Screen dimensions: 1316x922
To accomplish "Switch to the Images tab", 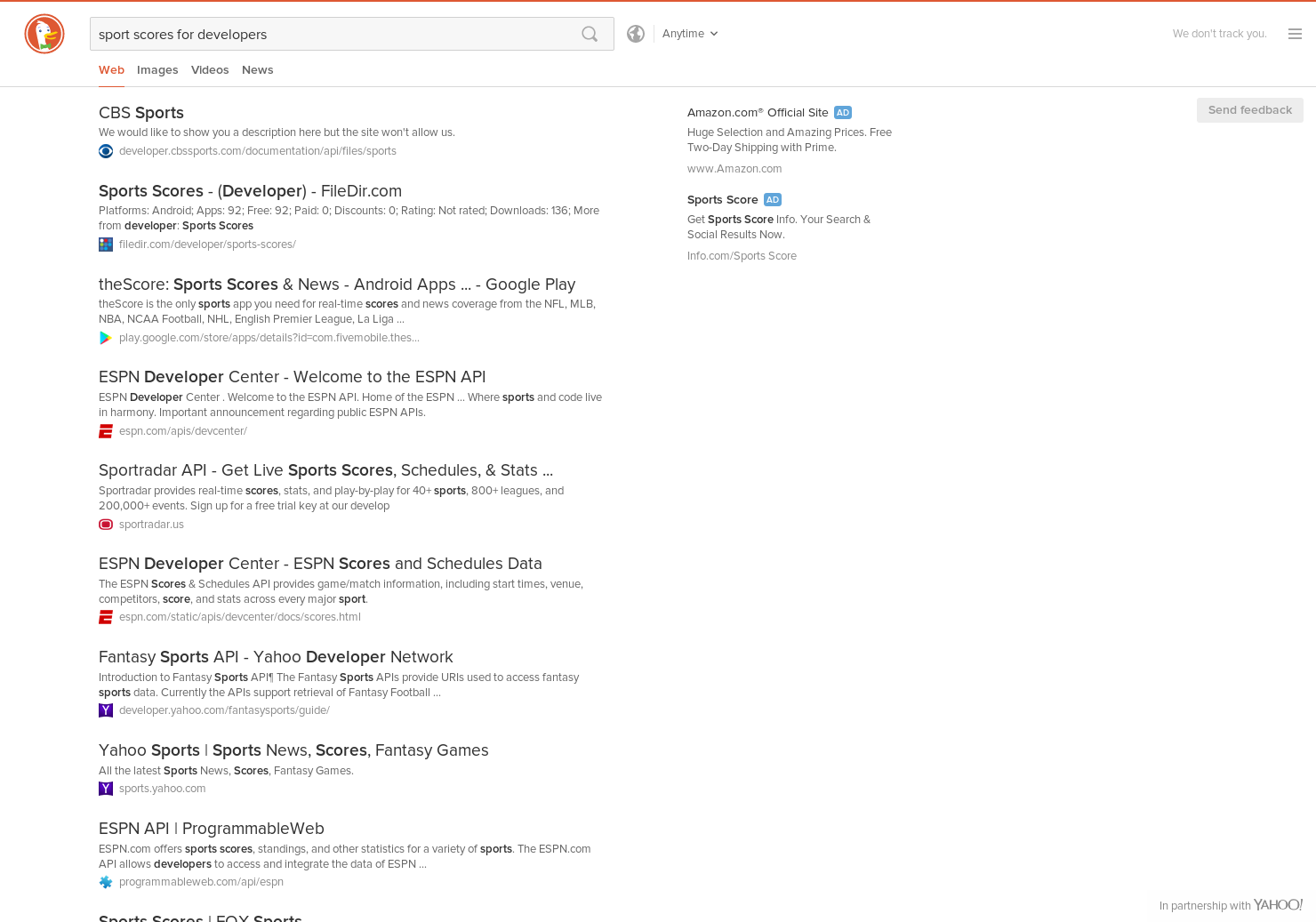I will coord(157,70).
